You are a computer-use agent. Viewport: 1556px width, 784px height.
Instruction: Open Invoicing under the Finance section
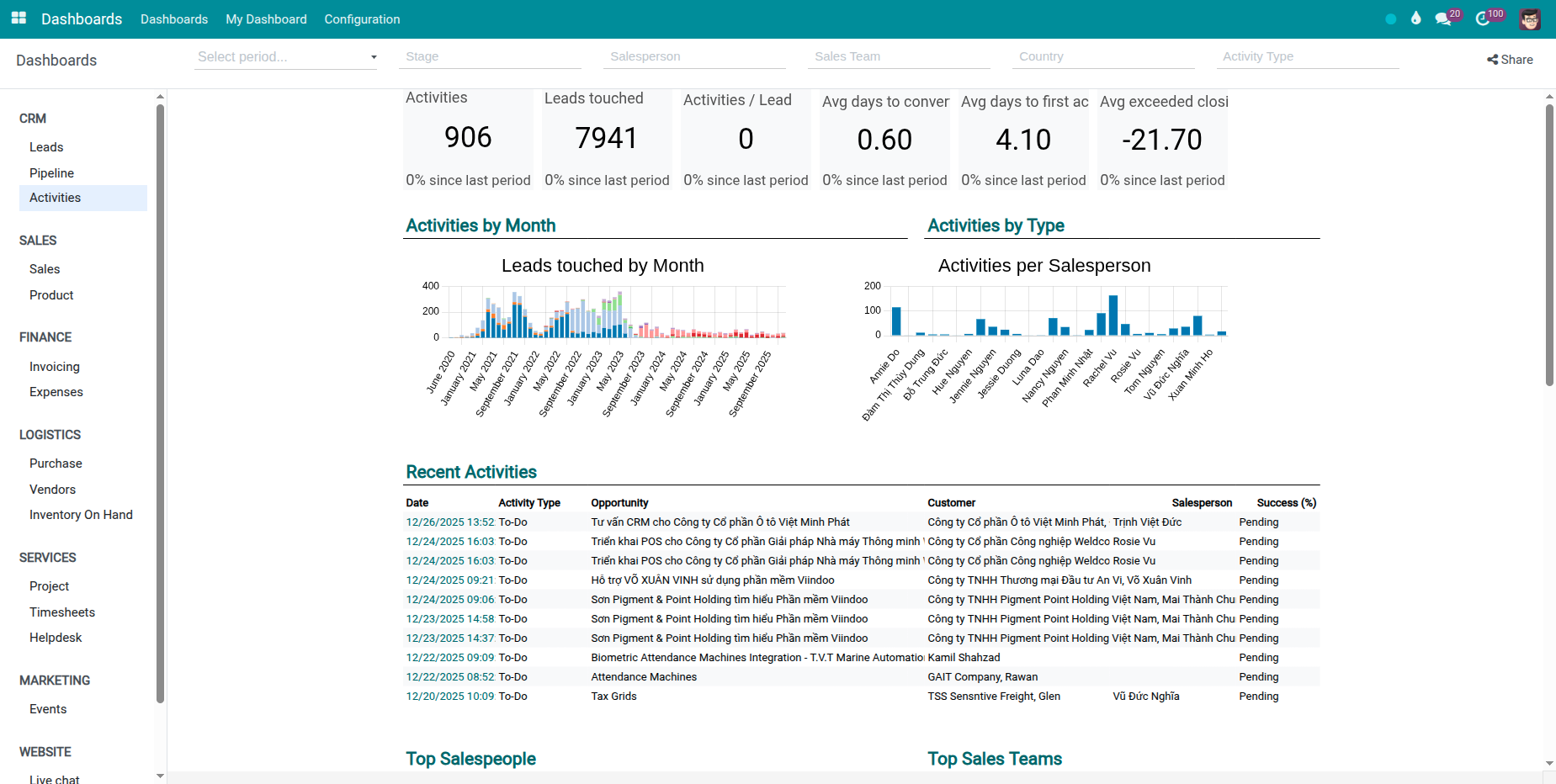tap(54, 366)
